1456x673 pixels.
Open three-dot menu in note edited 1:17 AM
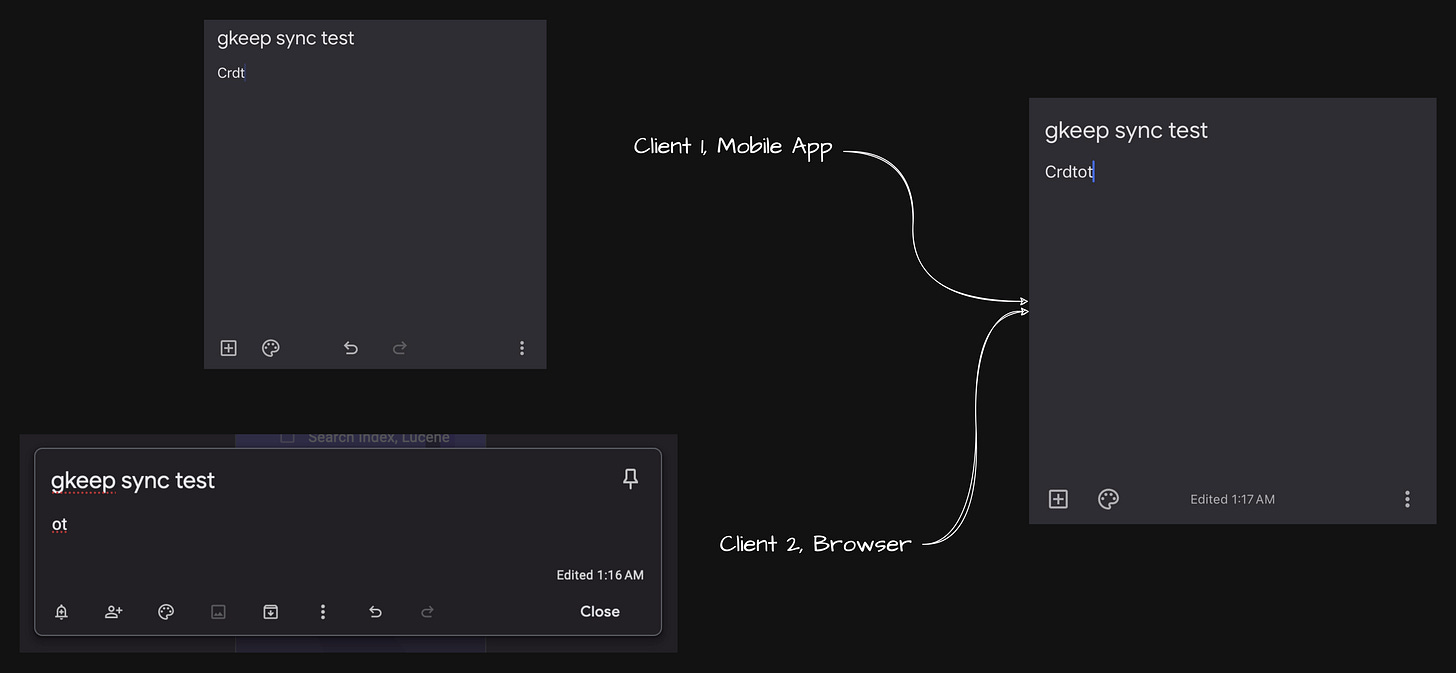pos(1407,499)
